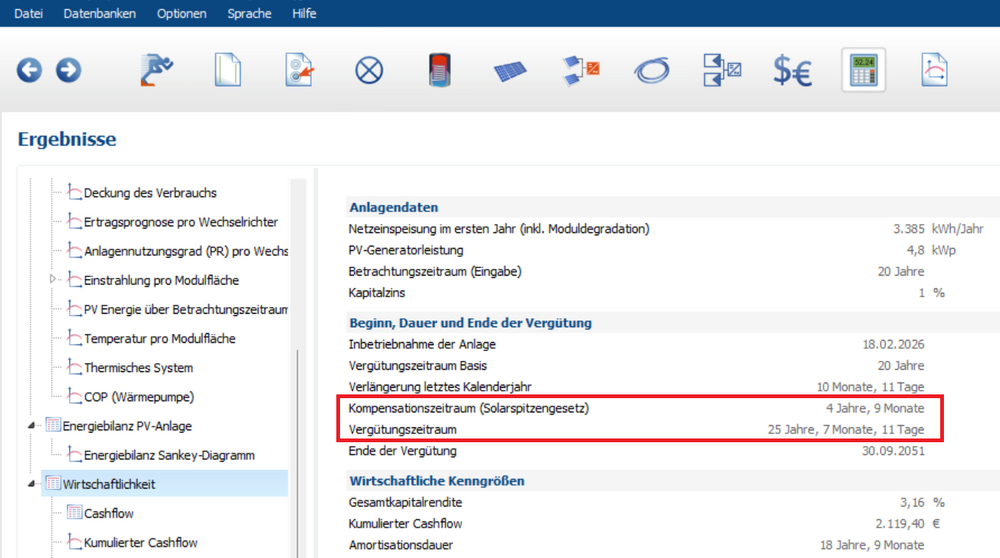
Task: Open the Datenbanken menu
Action: pyautogui.click(x=99, y=13)
